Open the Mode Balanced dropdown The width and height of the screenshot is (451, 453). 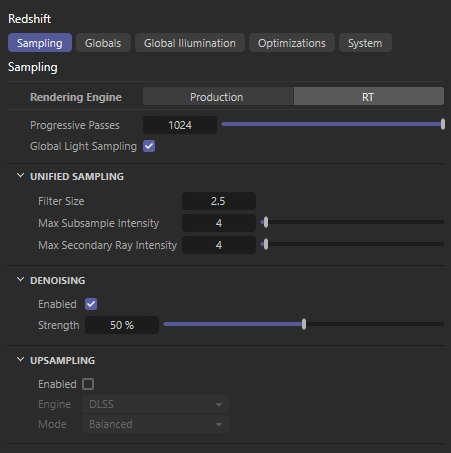pos(155,424)
